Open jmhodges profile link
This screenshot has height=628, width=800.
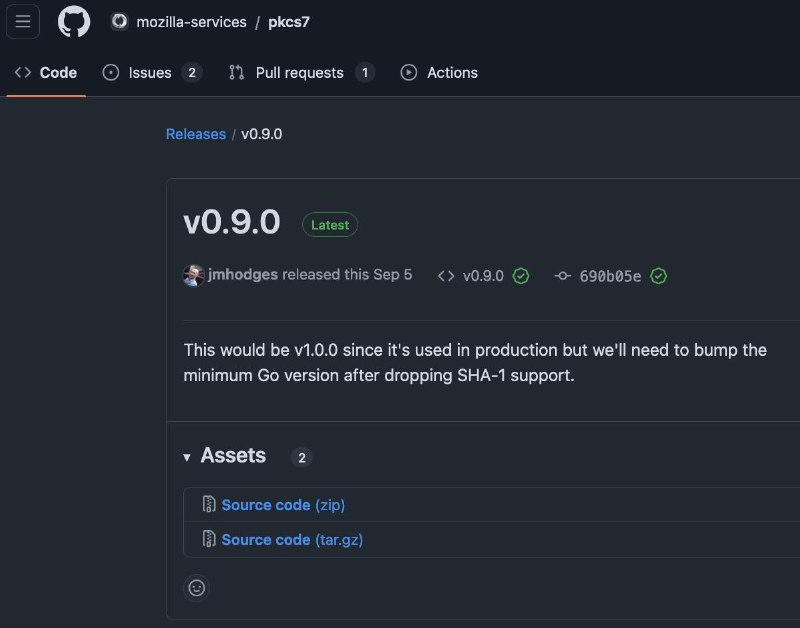[243, 275]
